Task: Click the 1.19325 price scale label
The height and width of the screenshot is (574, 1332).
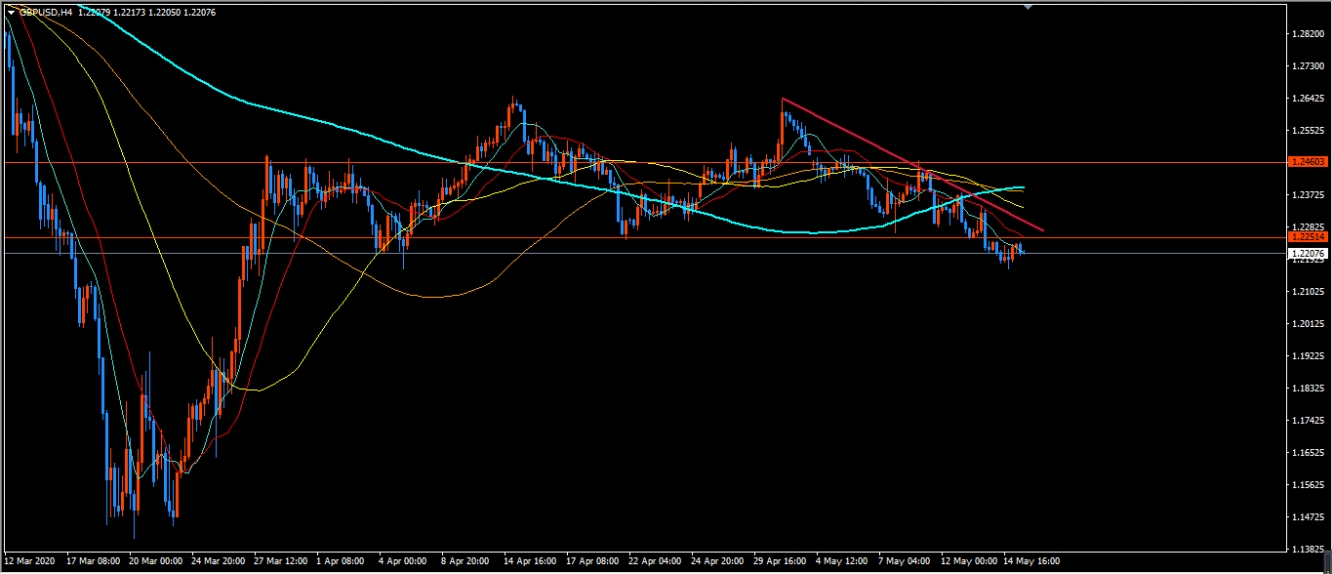Action: point(1308,357)
